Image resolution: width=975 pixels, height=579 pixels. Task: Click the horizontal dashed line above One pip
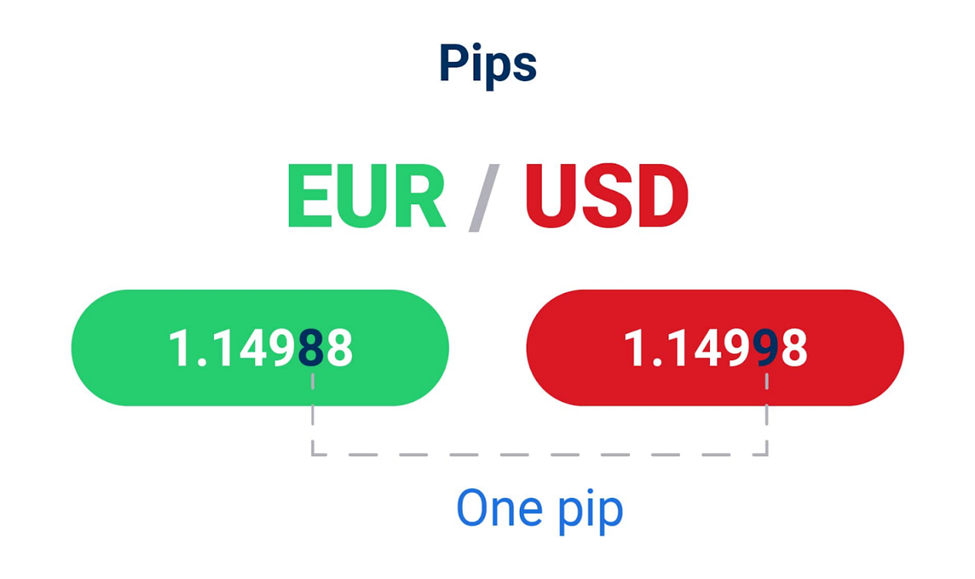[540, 455]
